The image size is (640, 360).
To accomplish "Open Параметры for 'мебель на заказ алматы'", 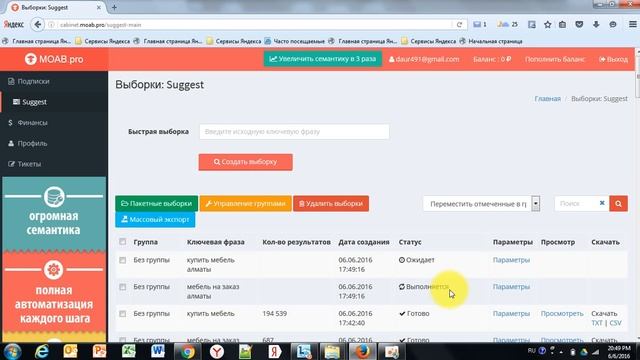I will pos(511,287).
